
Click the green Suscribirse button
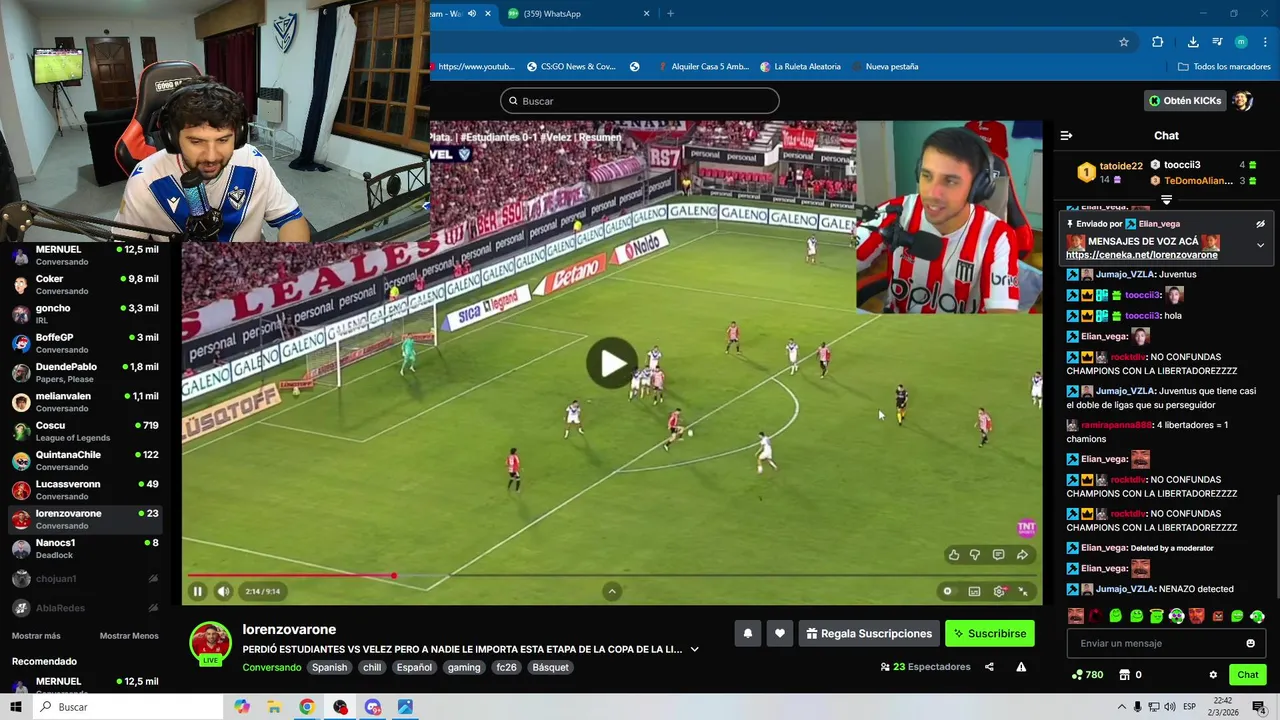[989, 633]
